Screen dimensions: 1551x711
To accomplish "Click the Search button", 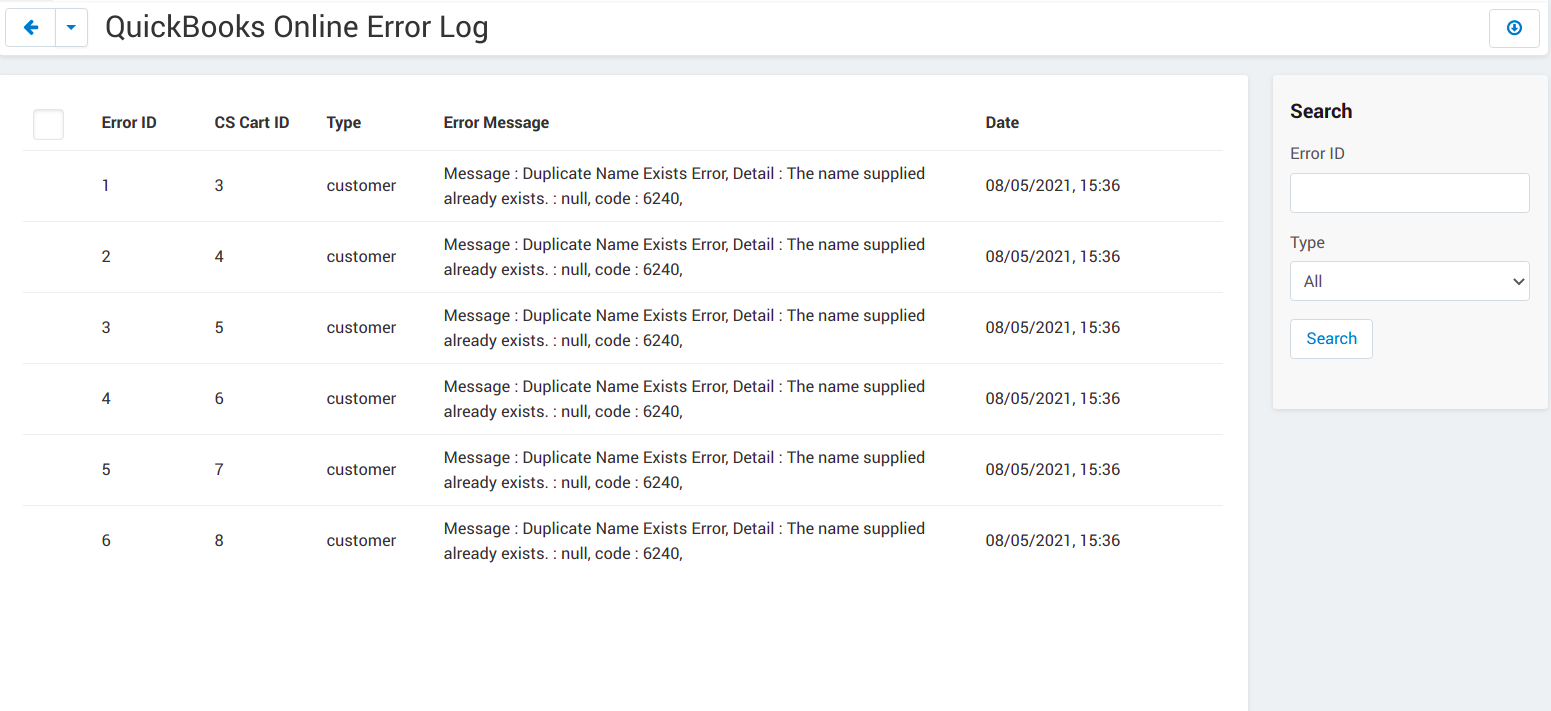I will tap(1331, 339).
